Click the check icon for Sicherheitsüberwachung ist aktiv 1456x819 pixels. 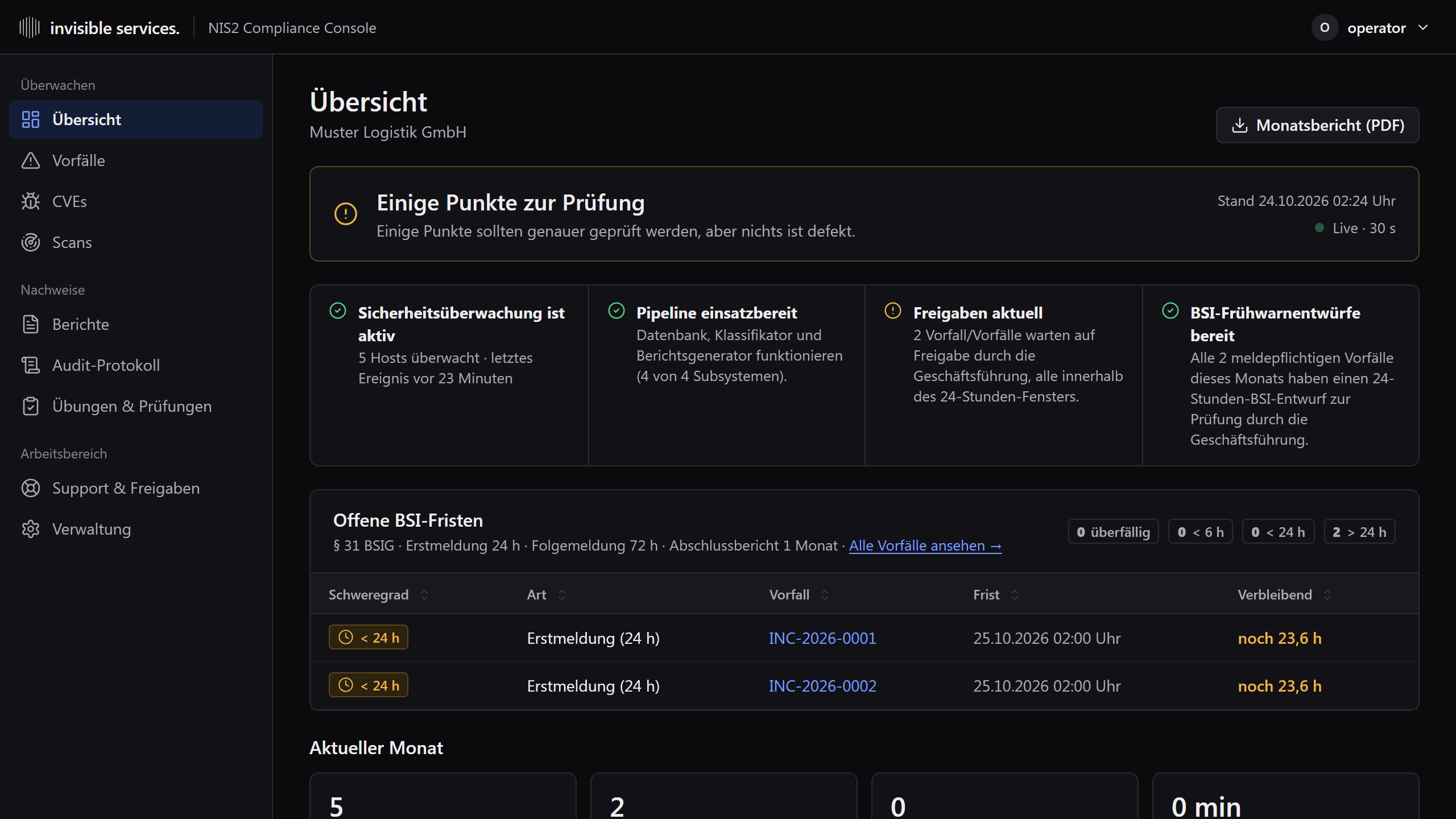(338, 311)
